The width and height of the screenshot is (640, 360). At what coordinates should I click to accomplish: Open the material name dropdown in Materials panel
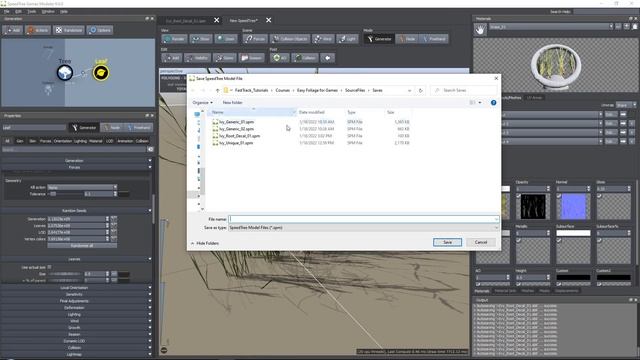click(x=611, y=27)
